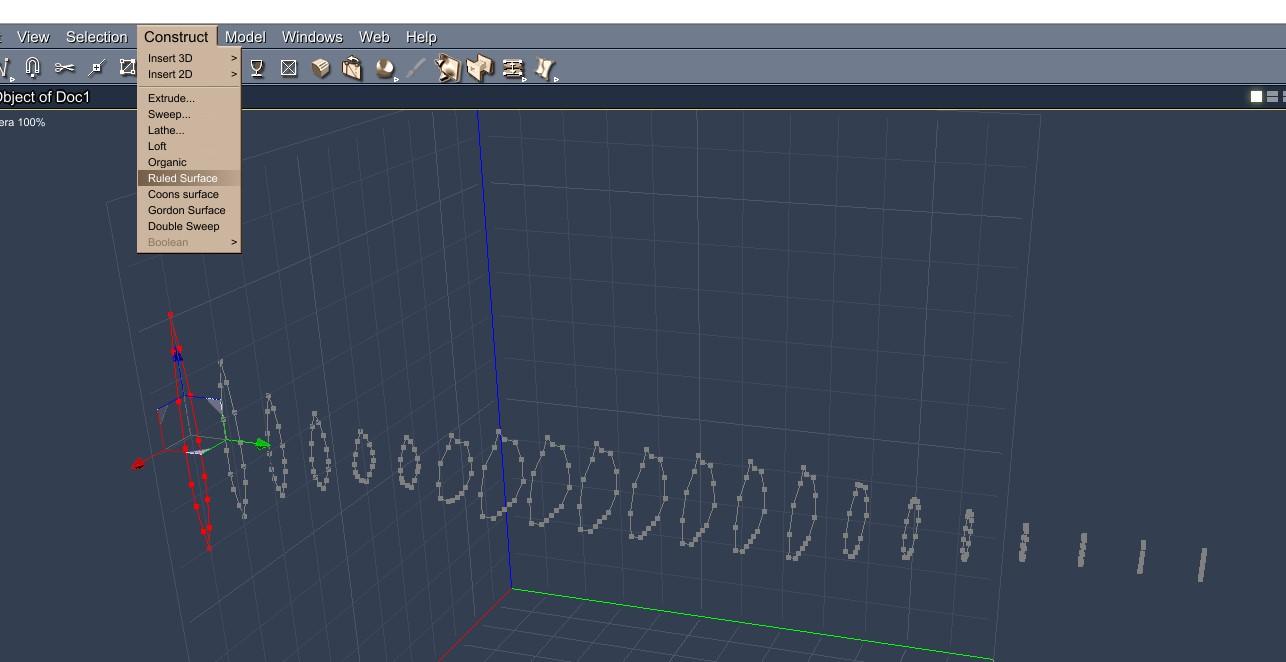Choose Double Sweep menu entry

click(x=189, y=226)
